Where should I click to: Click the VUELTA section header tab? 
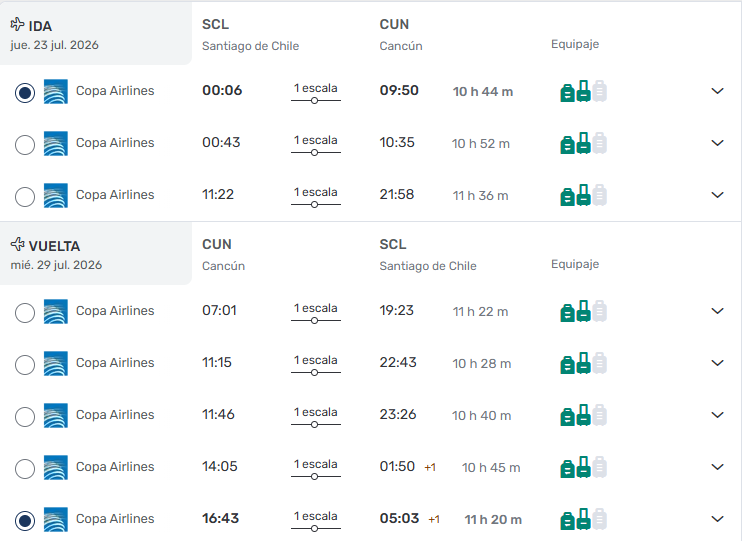[x=96, y=254]
